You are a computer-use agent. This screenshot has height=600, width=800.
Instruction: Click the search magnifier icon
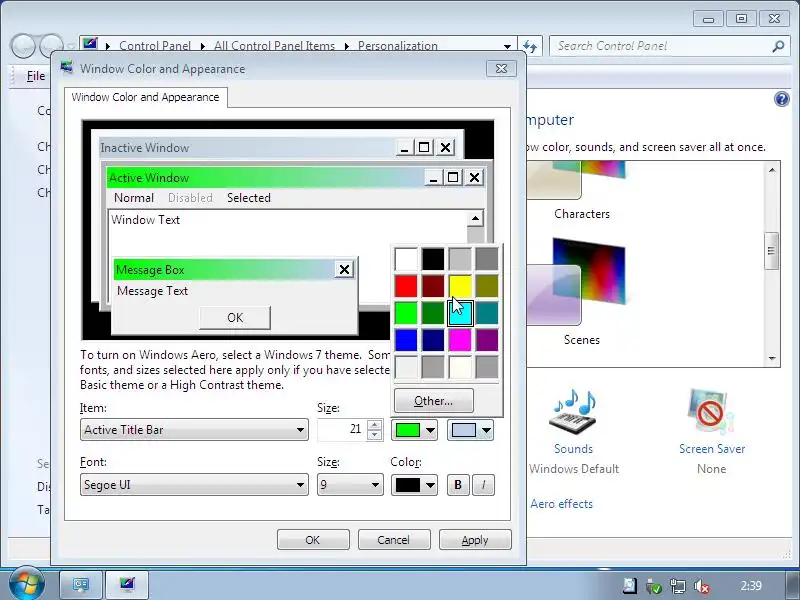[778, 46]
